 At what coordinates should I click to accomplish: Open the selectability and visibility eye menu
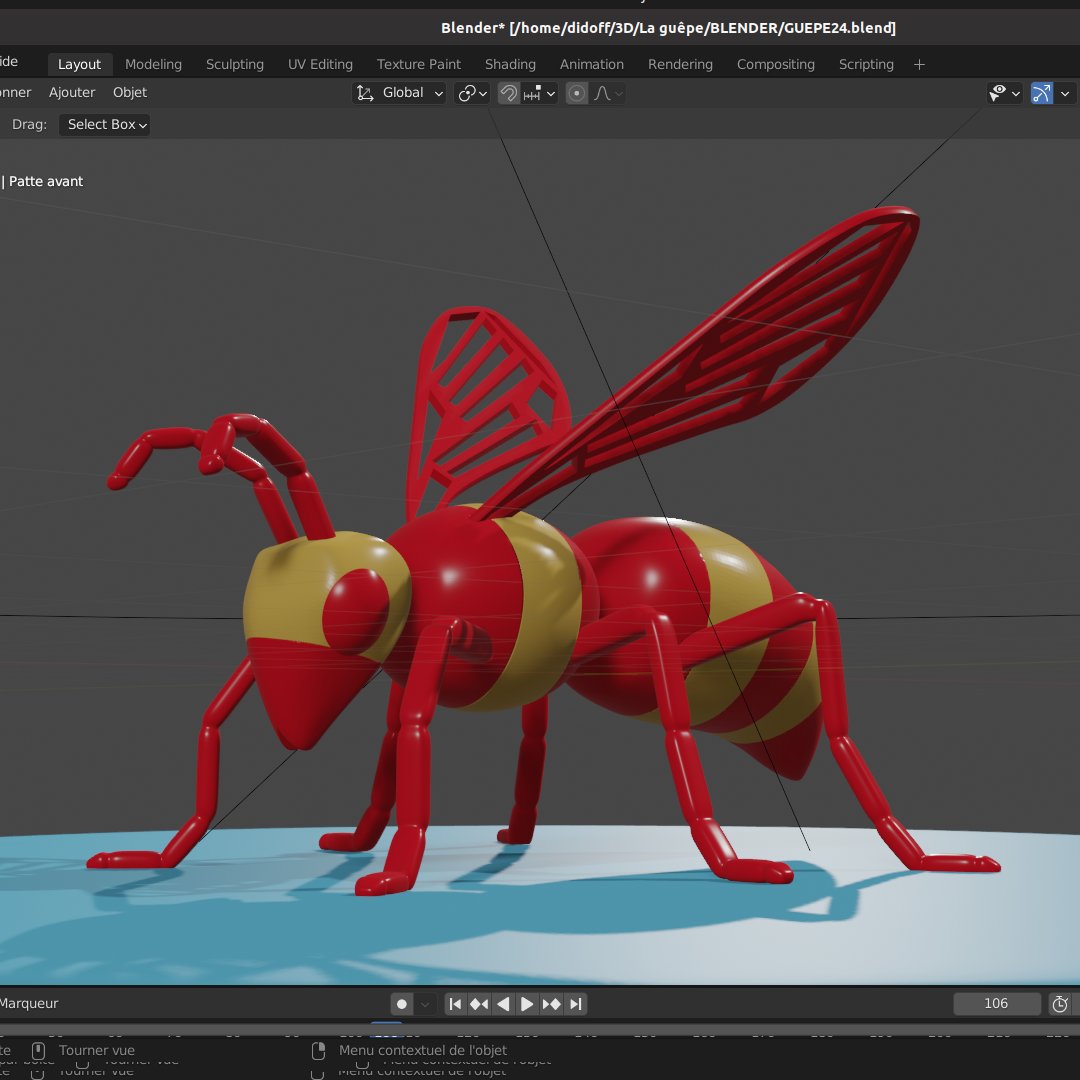pos(1004,93)
